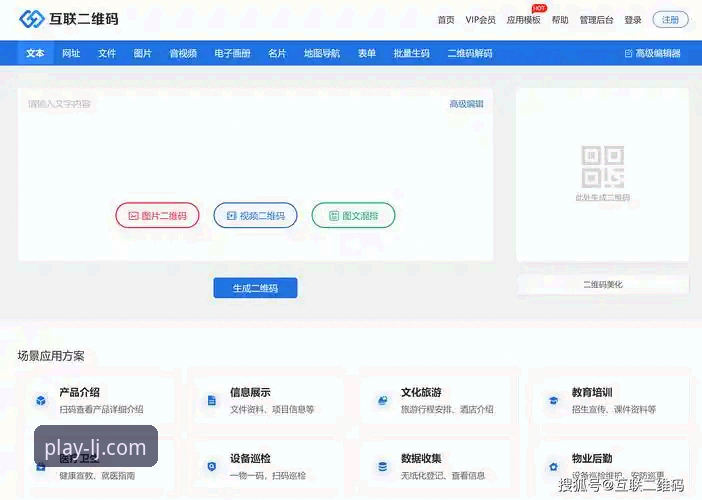
Task: Click the database icon for 数据收集
Action: click(x=383, y=466)
